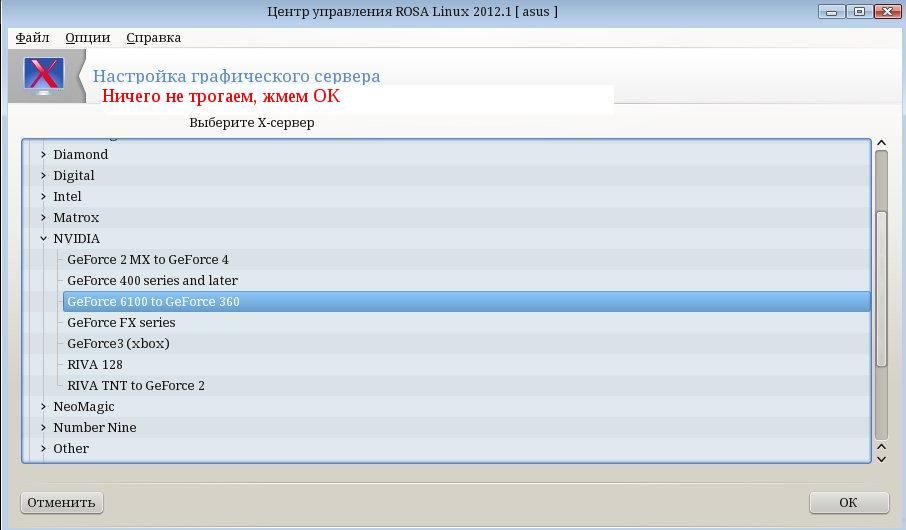Select GeForce 400 series and later
The height and width of the screenshot is (530, 906).
153,280
